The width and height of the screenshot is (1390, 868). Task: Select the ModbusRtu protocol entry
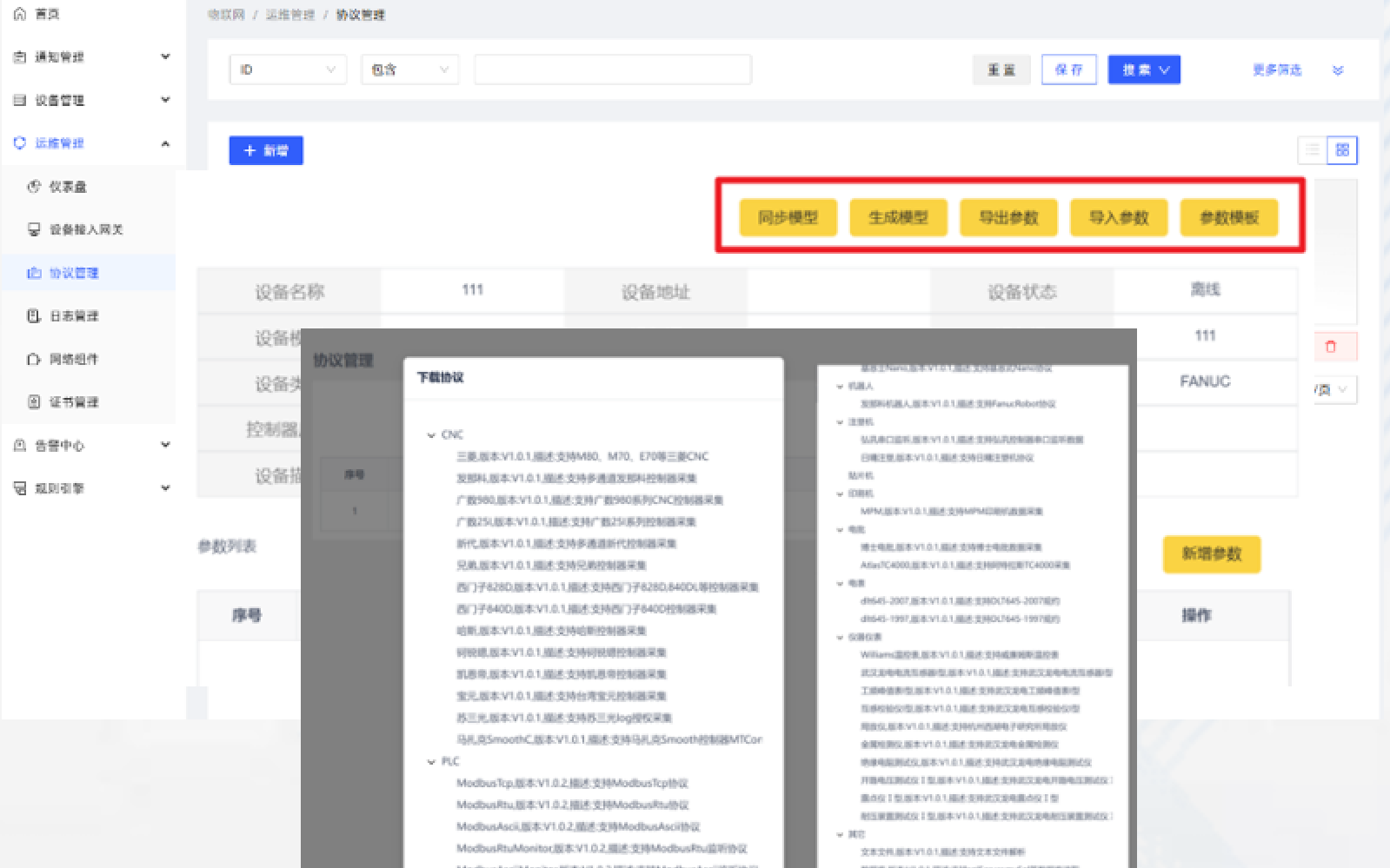(572, 805)
